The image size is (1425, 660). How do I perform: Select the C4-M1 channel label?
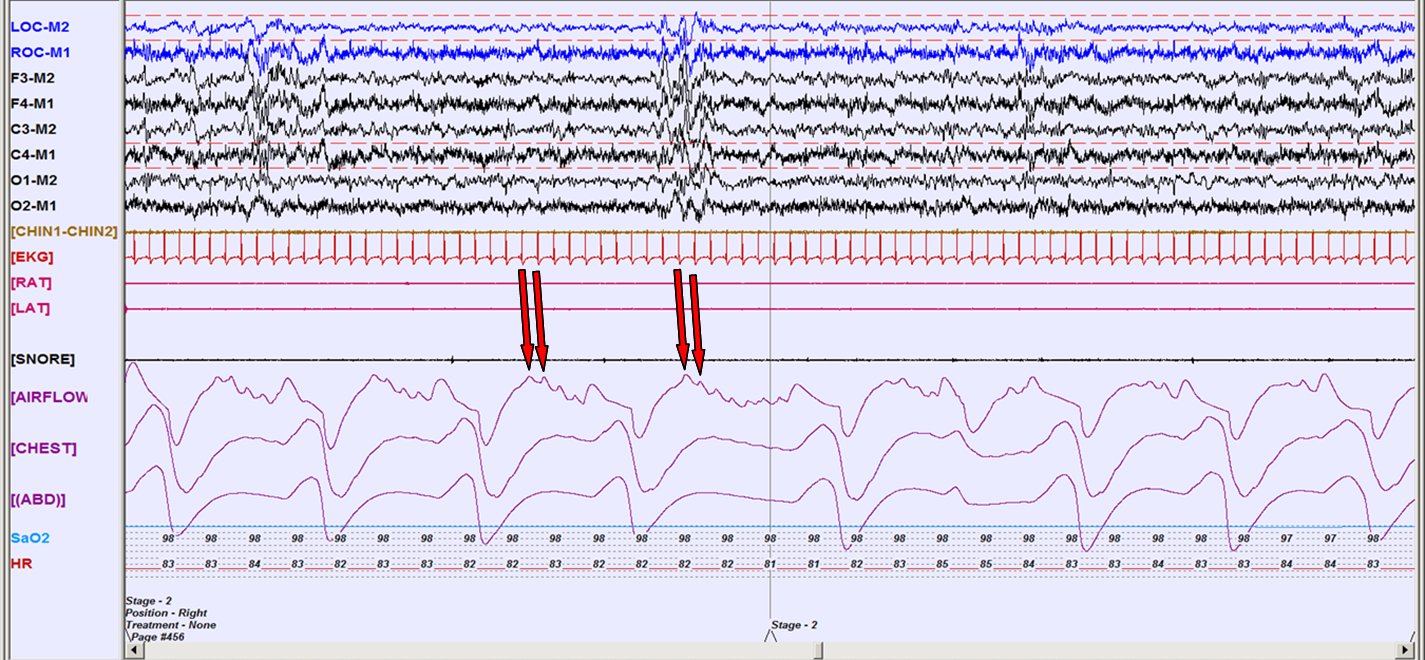click(34, 154)
